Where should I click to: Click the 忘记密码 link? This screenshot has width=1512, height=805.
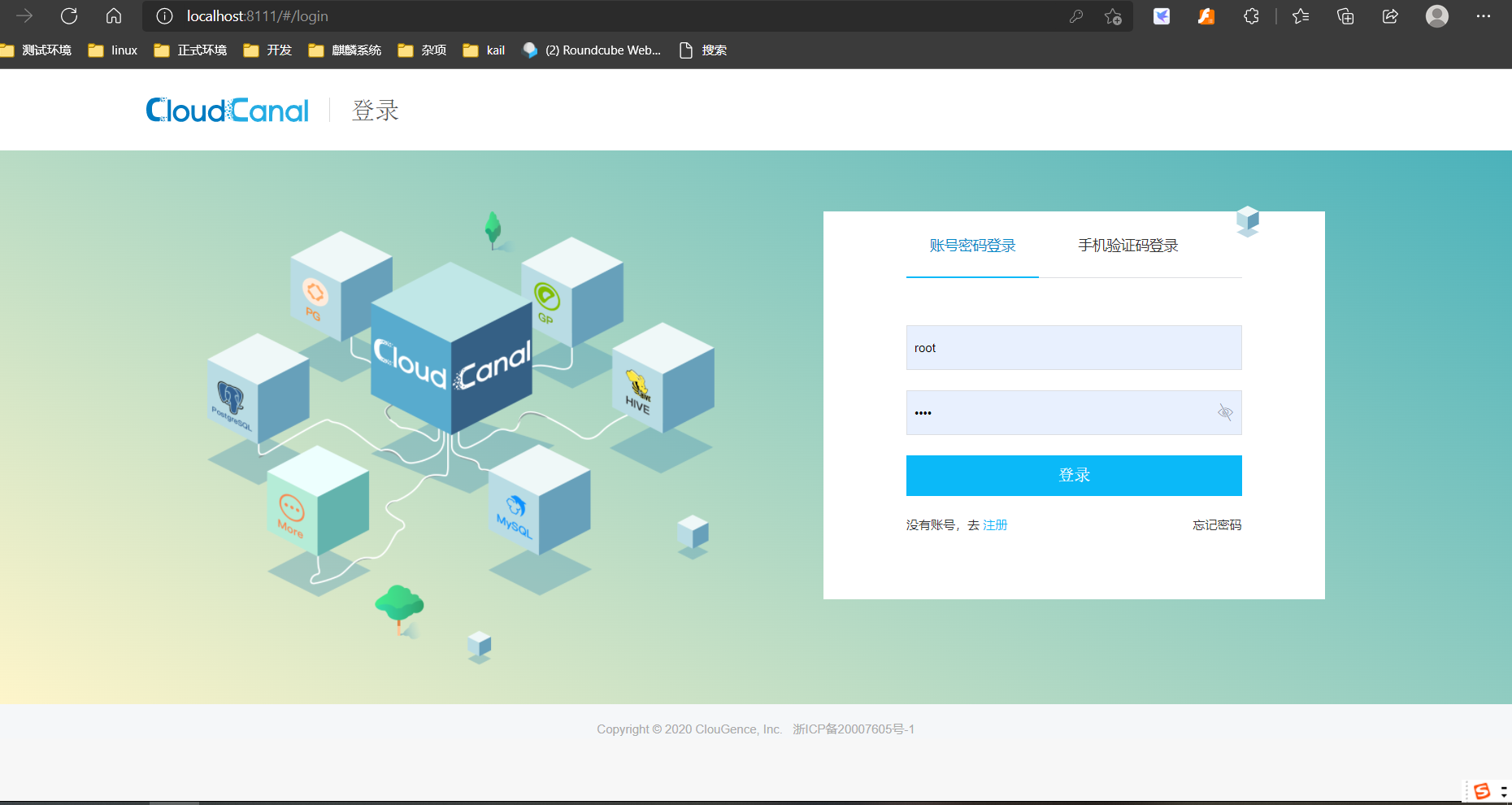tap(1217, 525)
